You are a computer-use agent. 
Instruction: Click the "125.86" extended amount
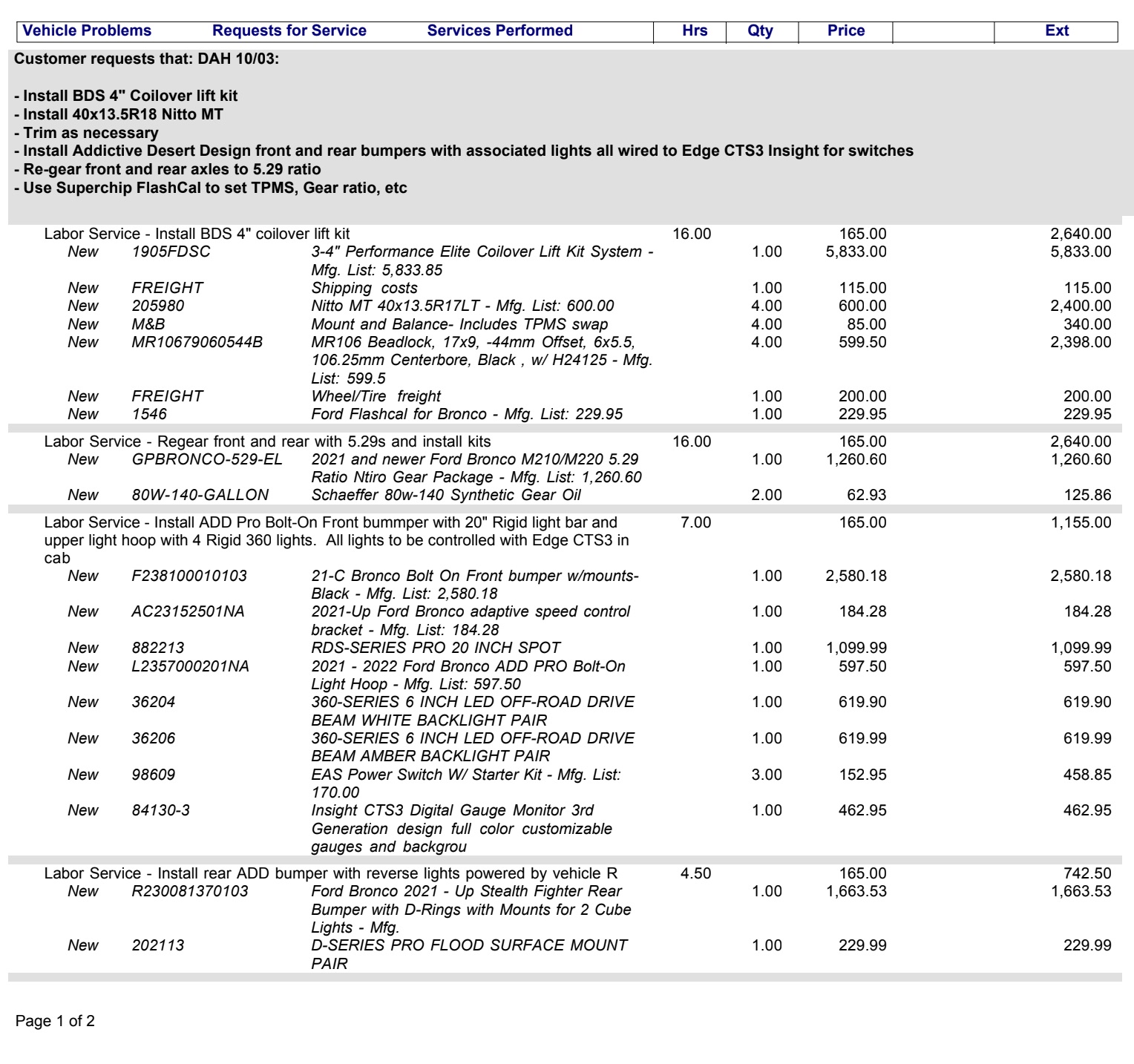click(1087, 496)
